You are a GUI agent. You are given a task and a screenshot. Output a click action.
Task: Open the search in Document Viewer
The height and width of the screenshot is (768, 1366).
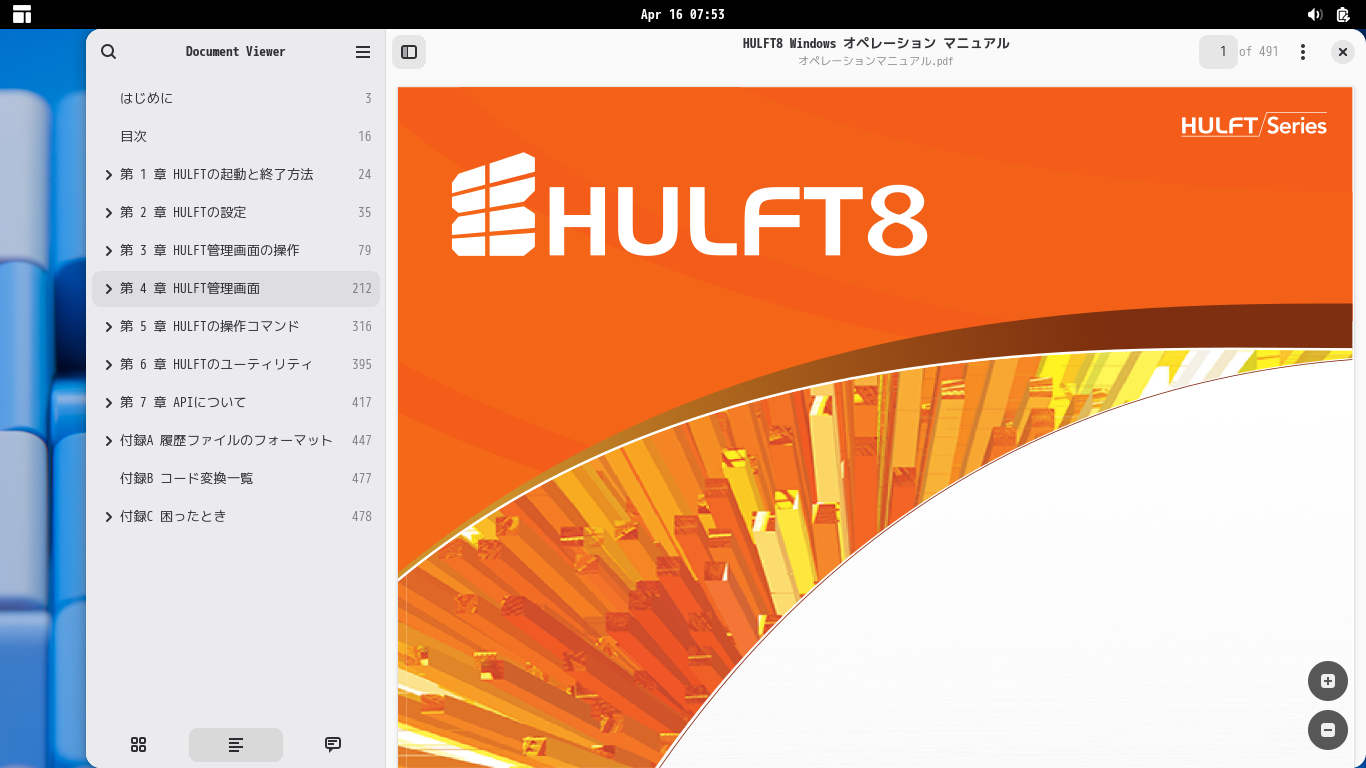(109, 52)
